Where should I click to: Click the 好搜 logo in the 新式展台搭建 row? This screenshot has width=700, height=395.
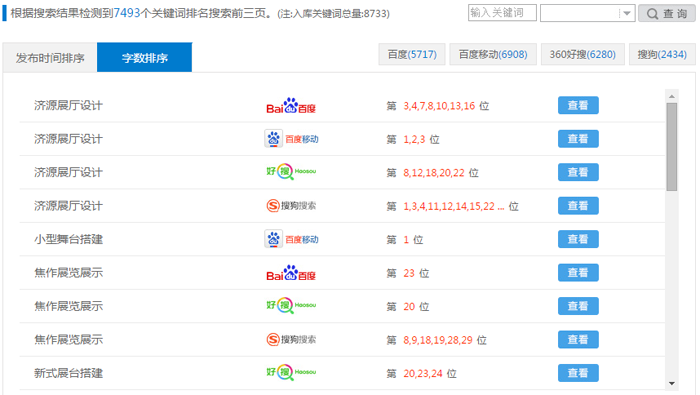point(291,372)
